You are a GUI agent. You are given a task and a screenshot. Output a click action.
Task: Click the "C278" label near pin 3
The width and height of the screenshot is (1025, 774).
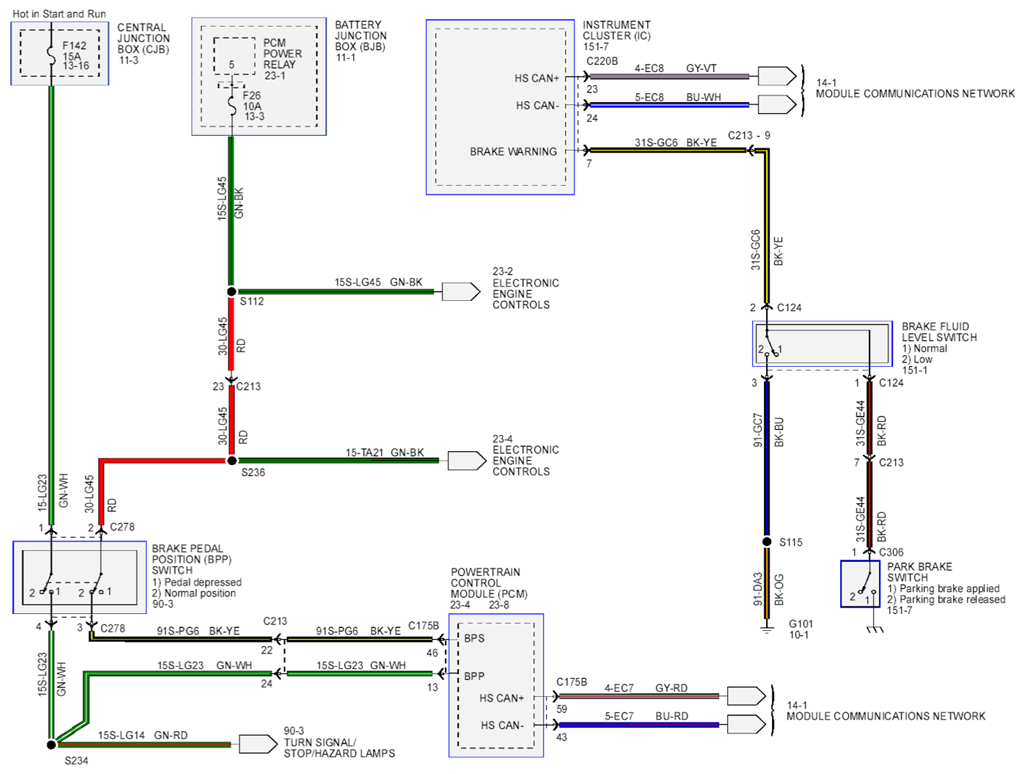[112, 628]
